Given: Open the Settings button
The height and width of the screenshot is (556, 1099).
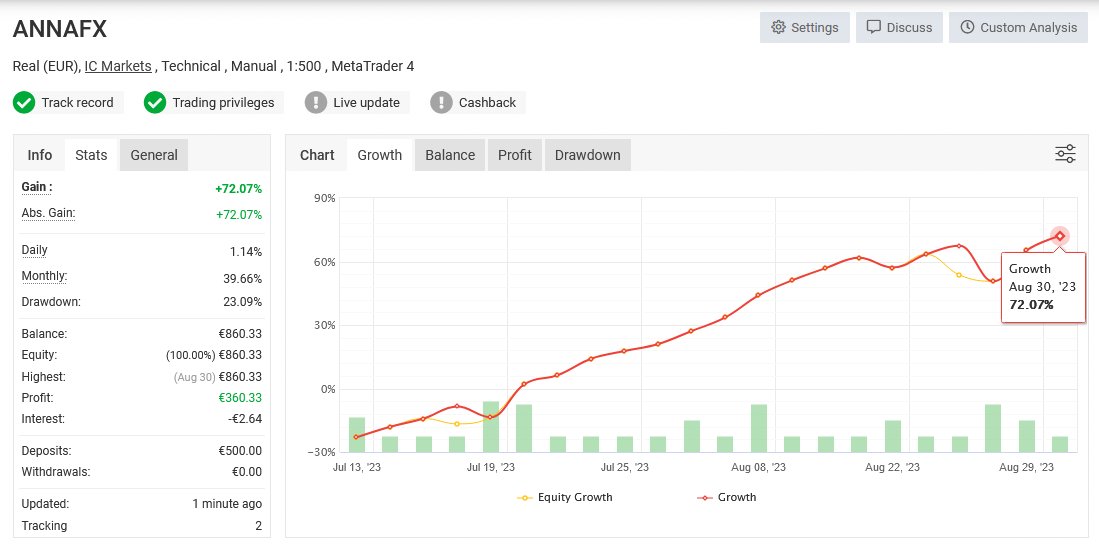Looking at the screenshot, I should tap(805, 27).
